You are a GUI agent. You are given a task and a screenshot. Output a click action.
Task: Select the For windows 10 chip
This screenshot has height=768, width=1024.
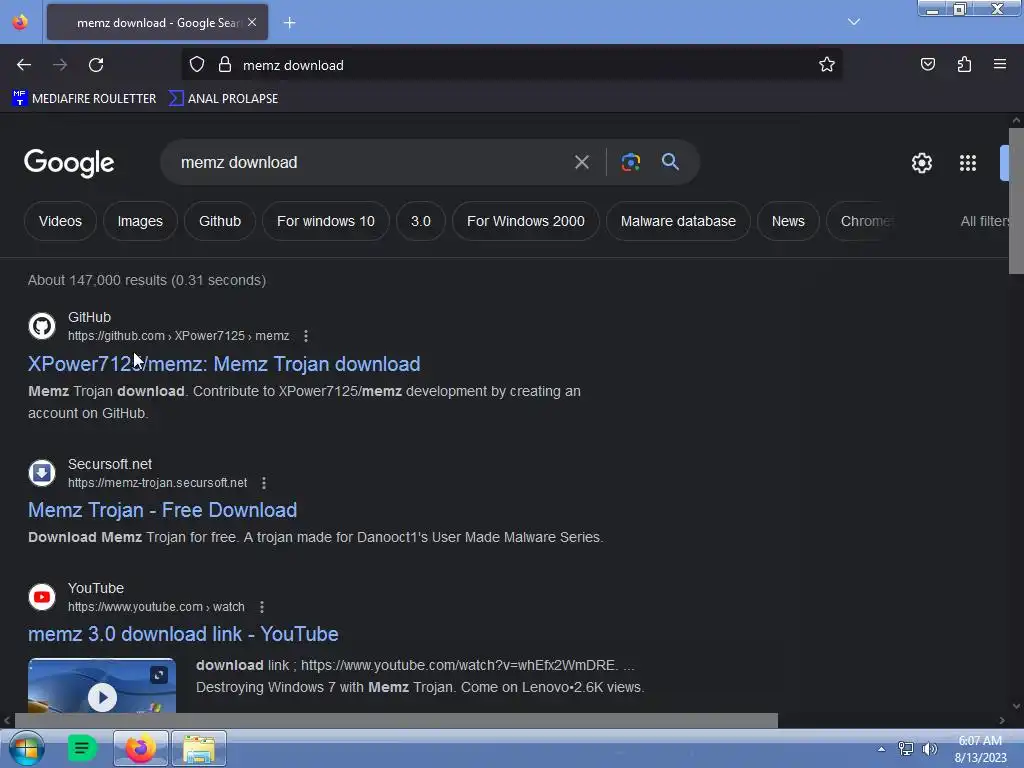point(325,221)
